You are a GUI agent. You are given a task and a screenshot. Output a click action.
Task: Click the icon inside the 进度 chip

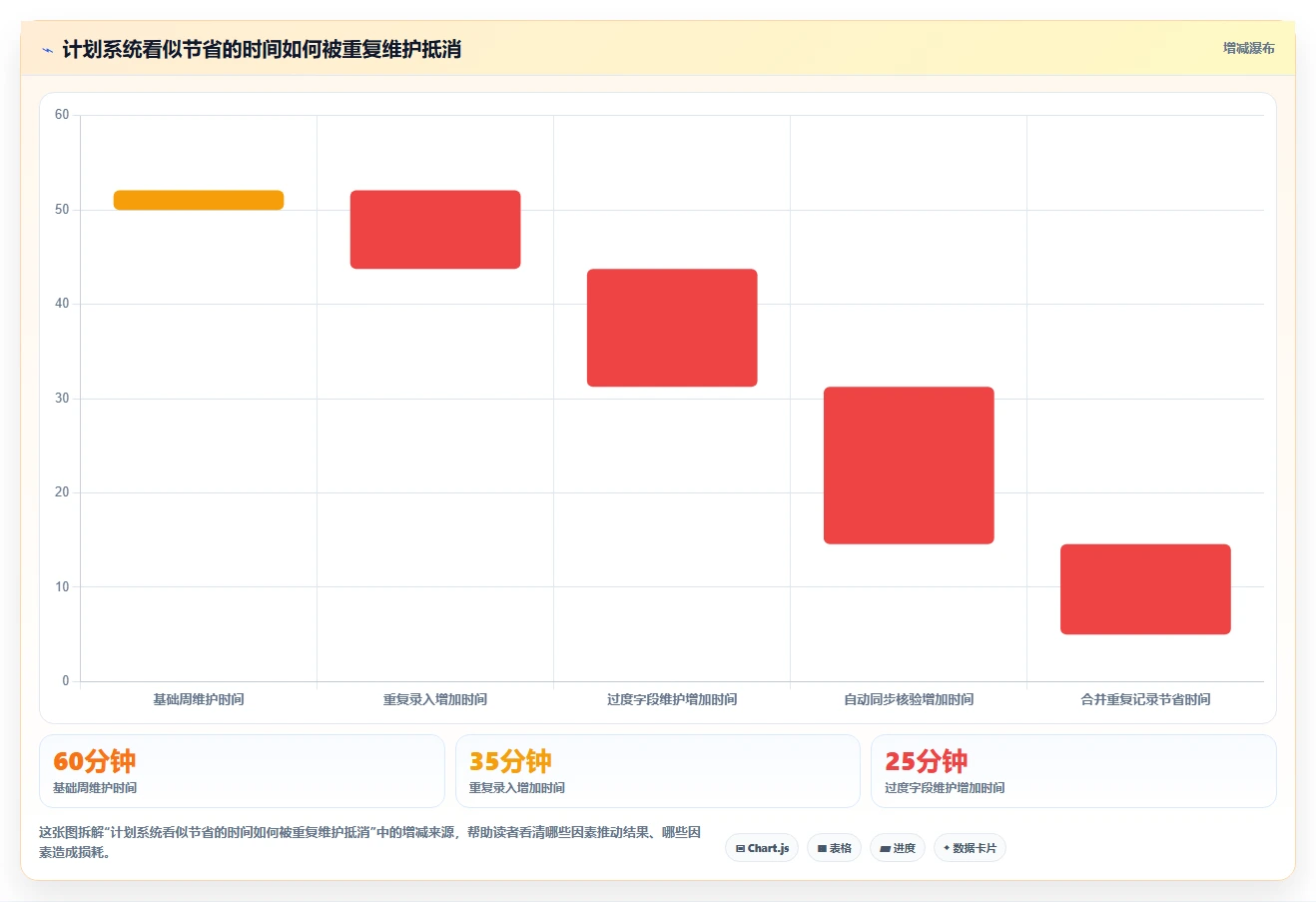click(x=886, y=848)
